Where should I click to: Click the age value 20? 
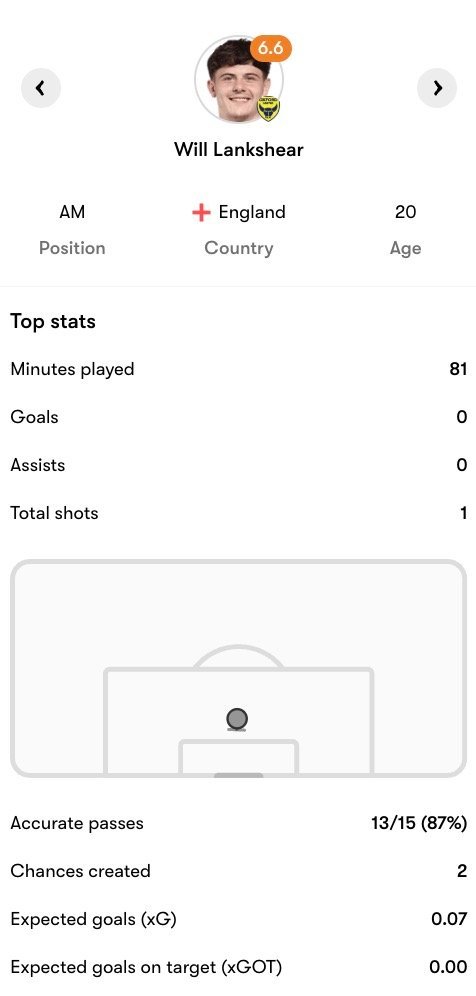coord(405,212)
